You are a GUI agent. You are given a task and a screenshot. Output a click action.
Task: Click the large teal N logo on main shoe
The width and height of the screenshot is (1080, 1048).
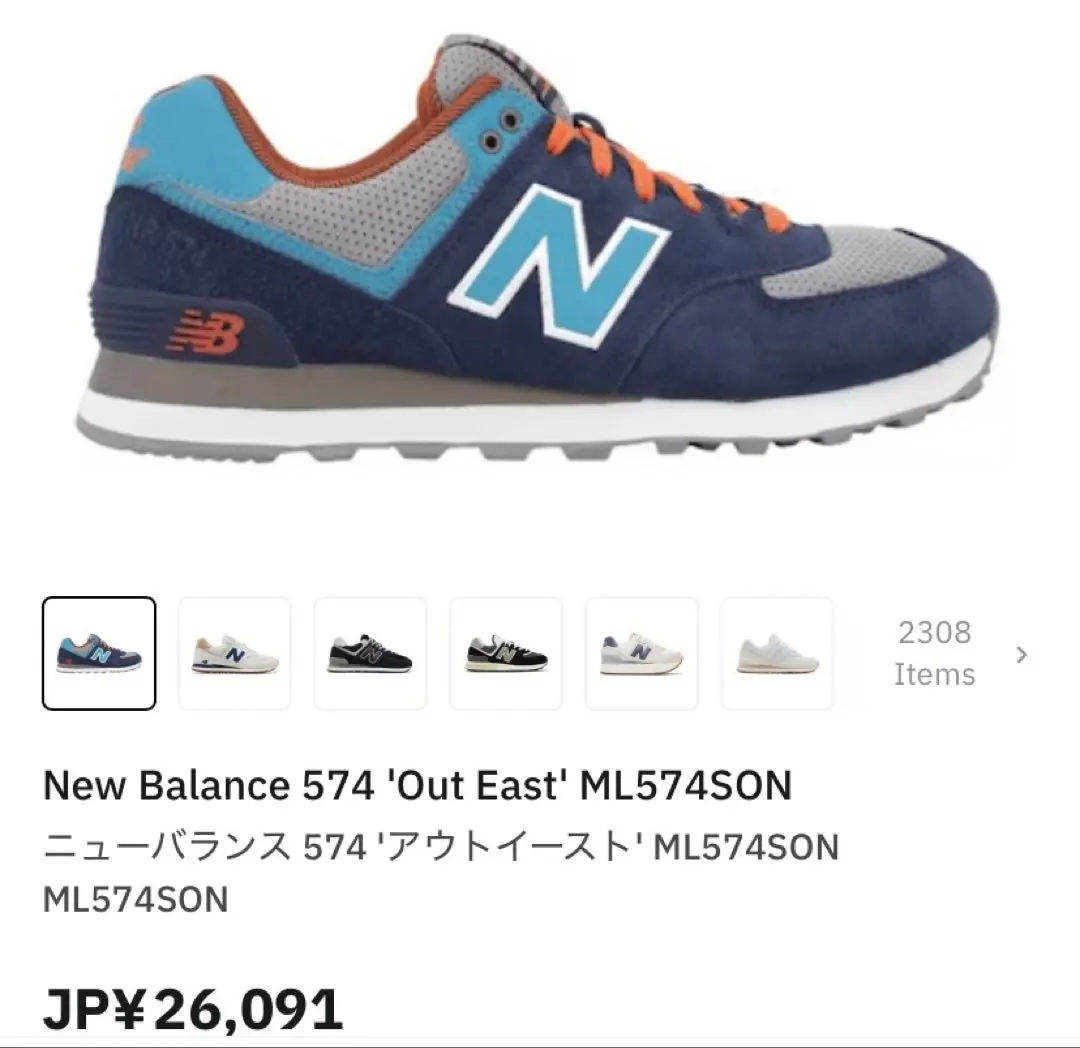tap(558, 265)
